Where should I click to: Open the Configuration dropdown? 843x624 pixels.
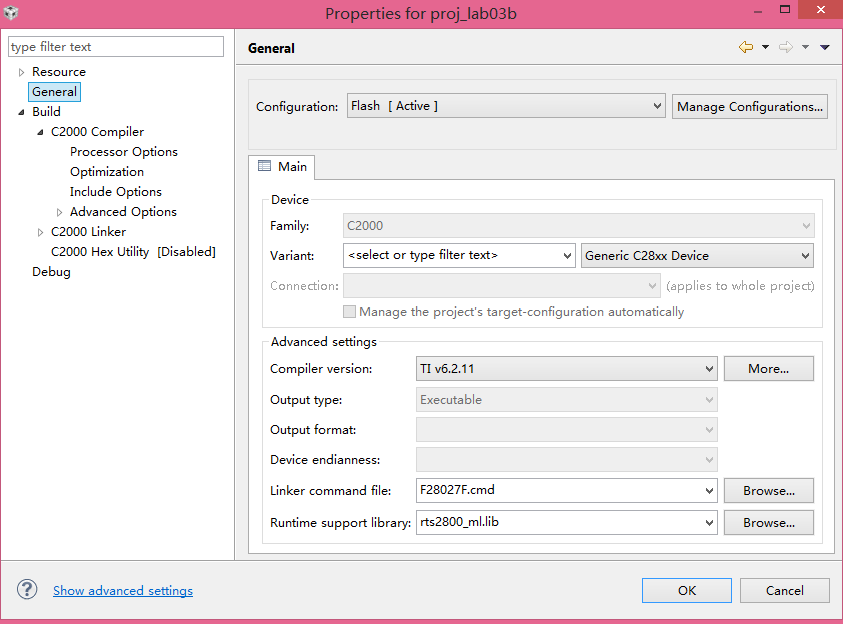tap(506, 106)
